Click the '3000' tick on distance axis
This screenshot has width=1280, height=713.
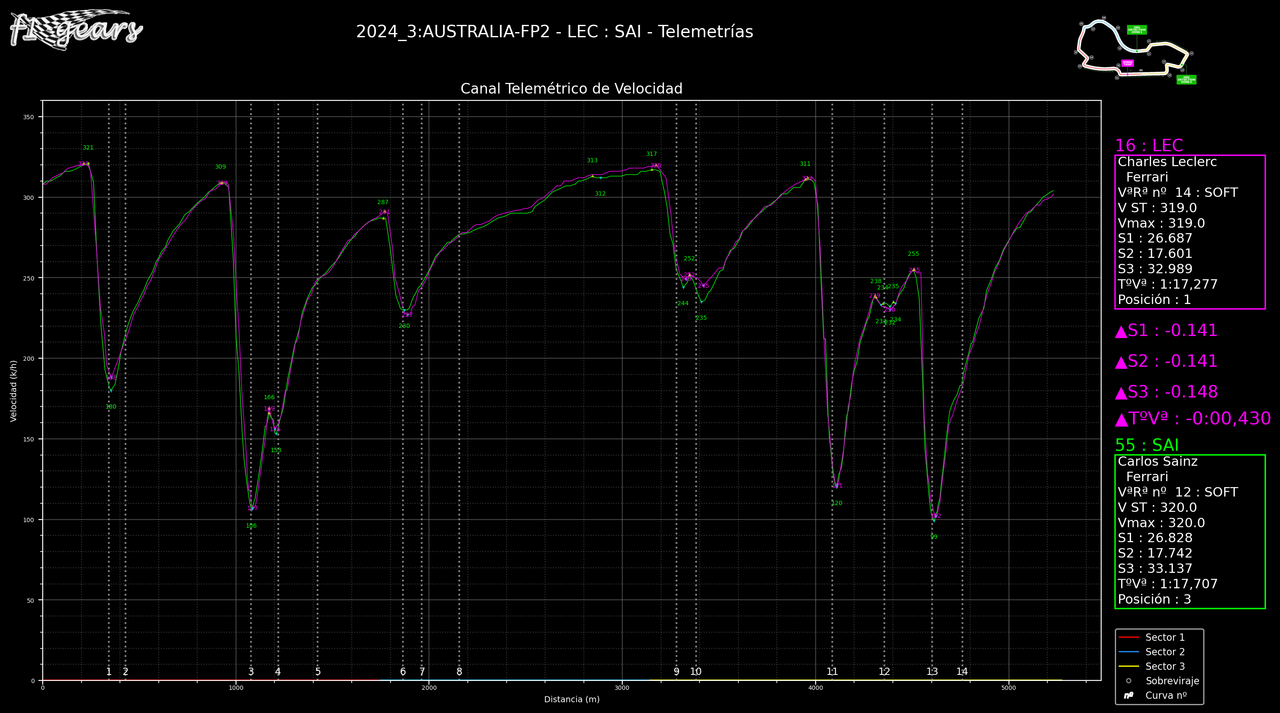[x=622, y=687]
